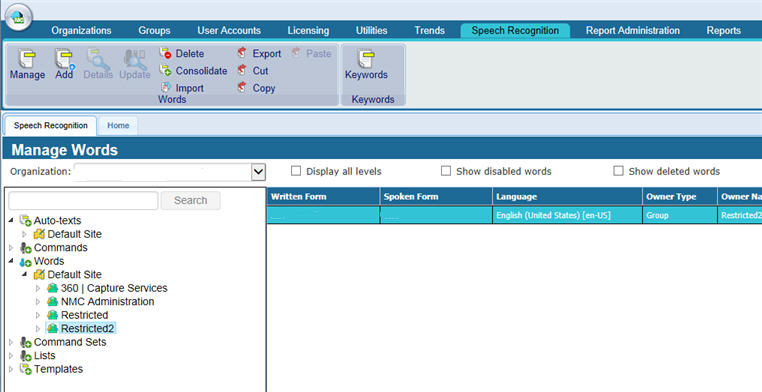Select NMC Administration tree item label
Screen dimensions: 762x392
coord(107,302)
